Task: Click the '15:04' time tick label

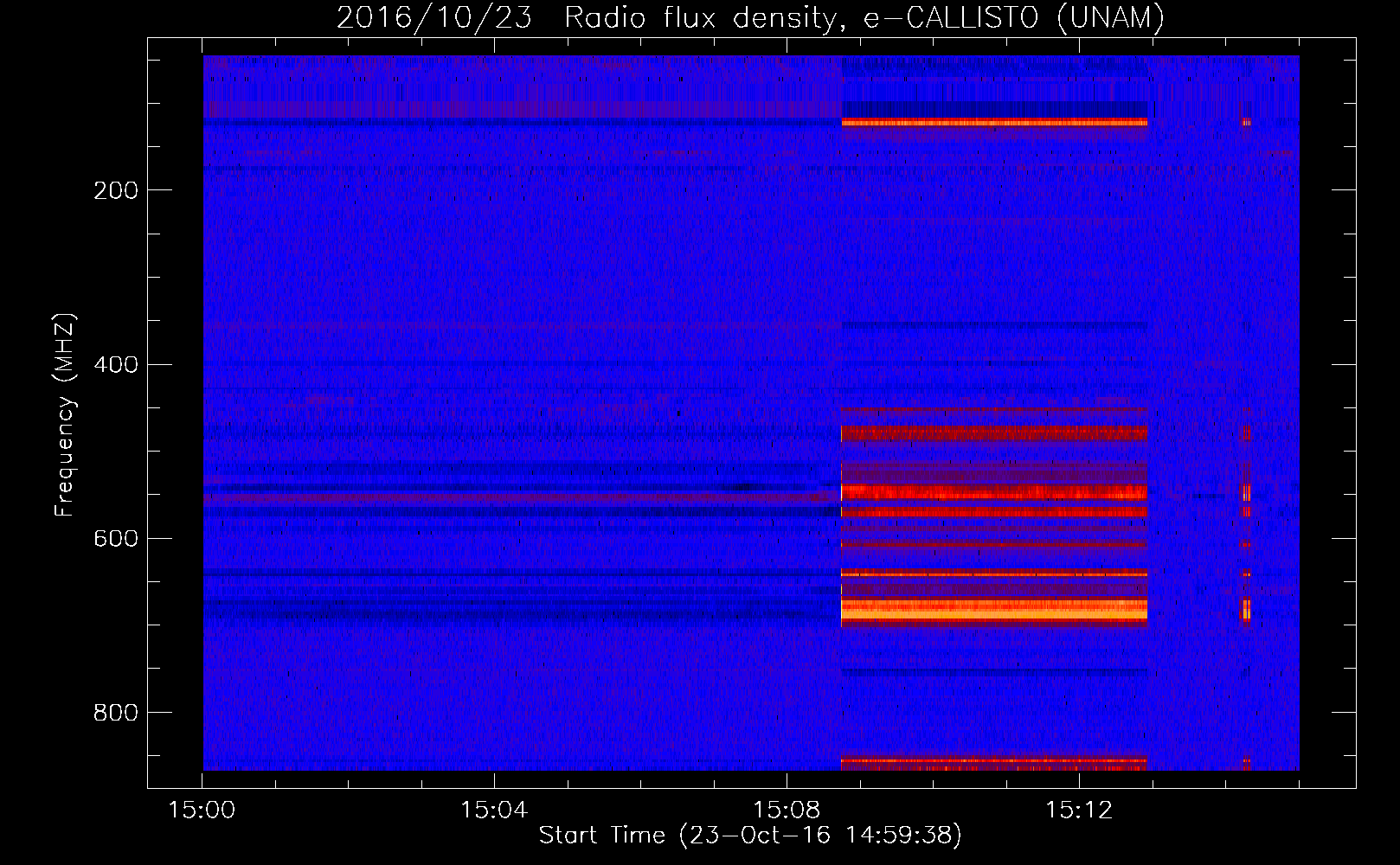Action: point(494,810)
